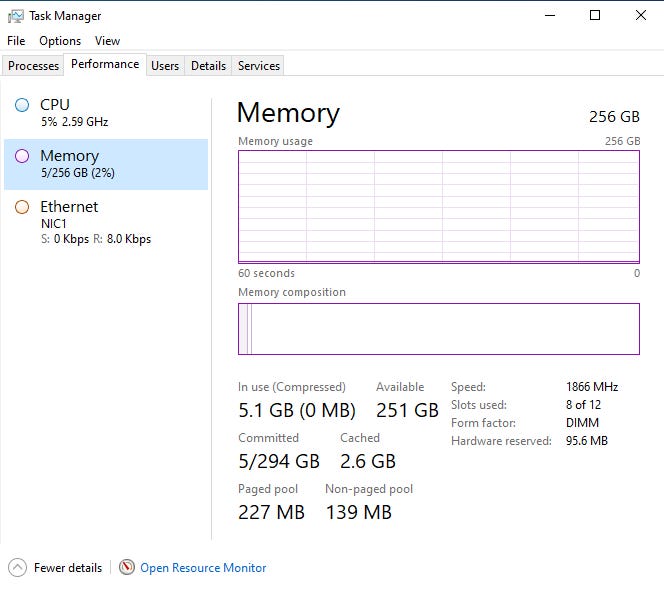Switch to the Services tab

(259, 66)
